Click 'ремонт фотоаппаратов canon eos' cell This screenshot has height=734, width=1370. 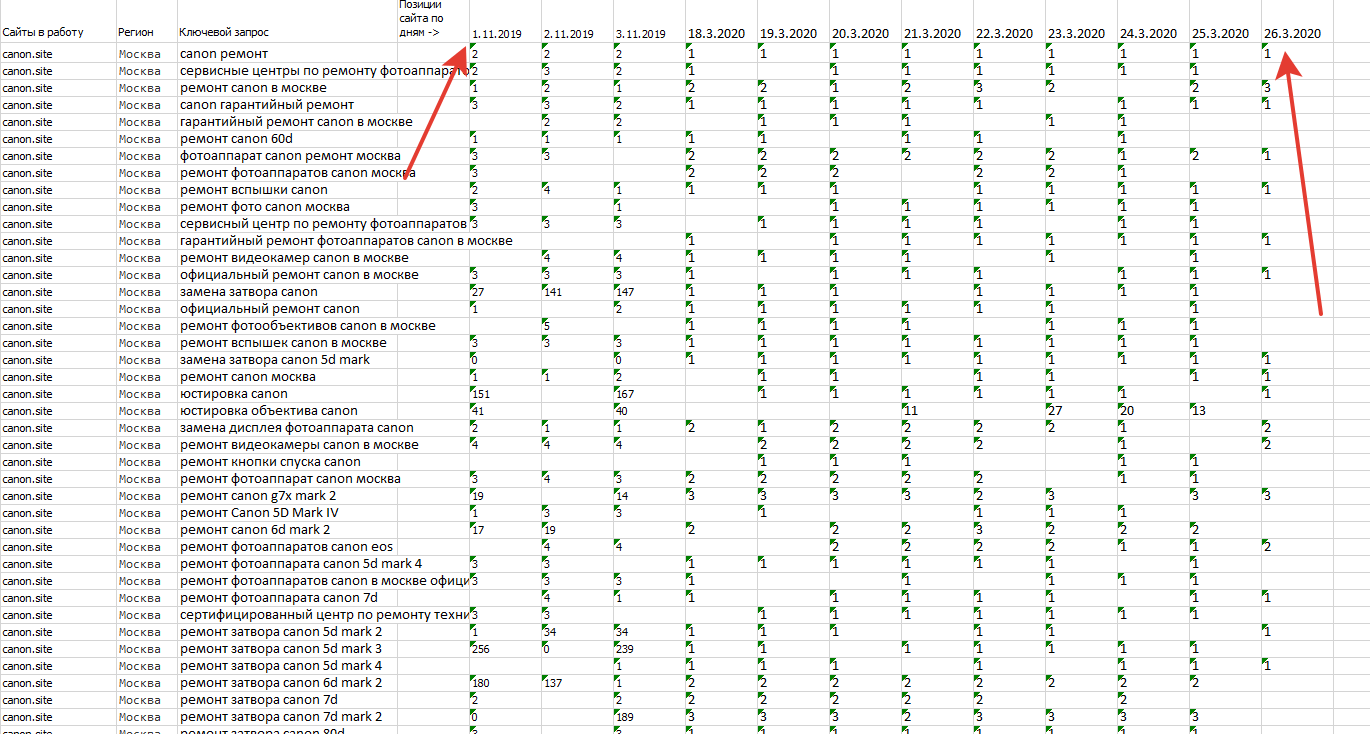pyautogui.click(x=287, y=546)
